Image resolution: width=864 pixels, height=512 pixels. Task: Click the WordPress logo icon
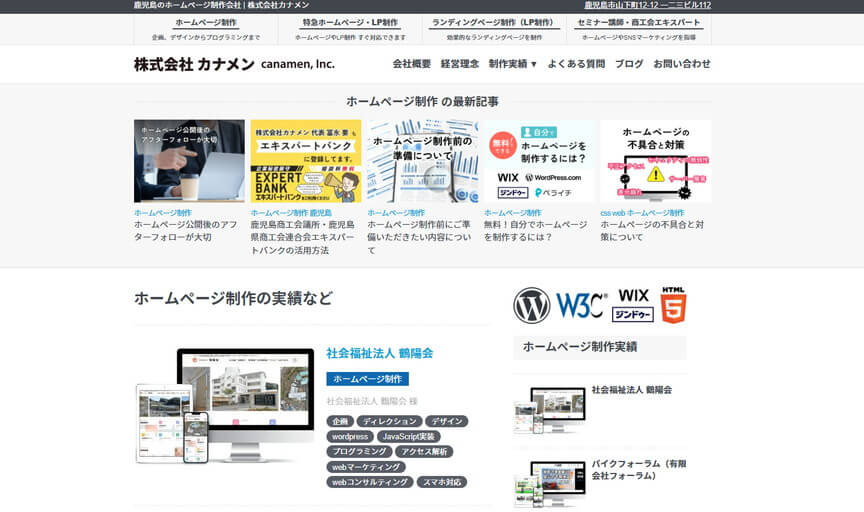click(x=532, y=305)
